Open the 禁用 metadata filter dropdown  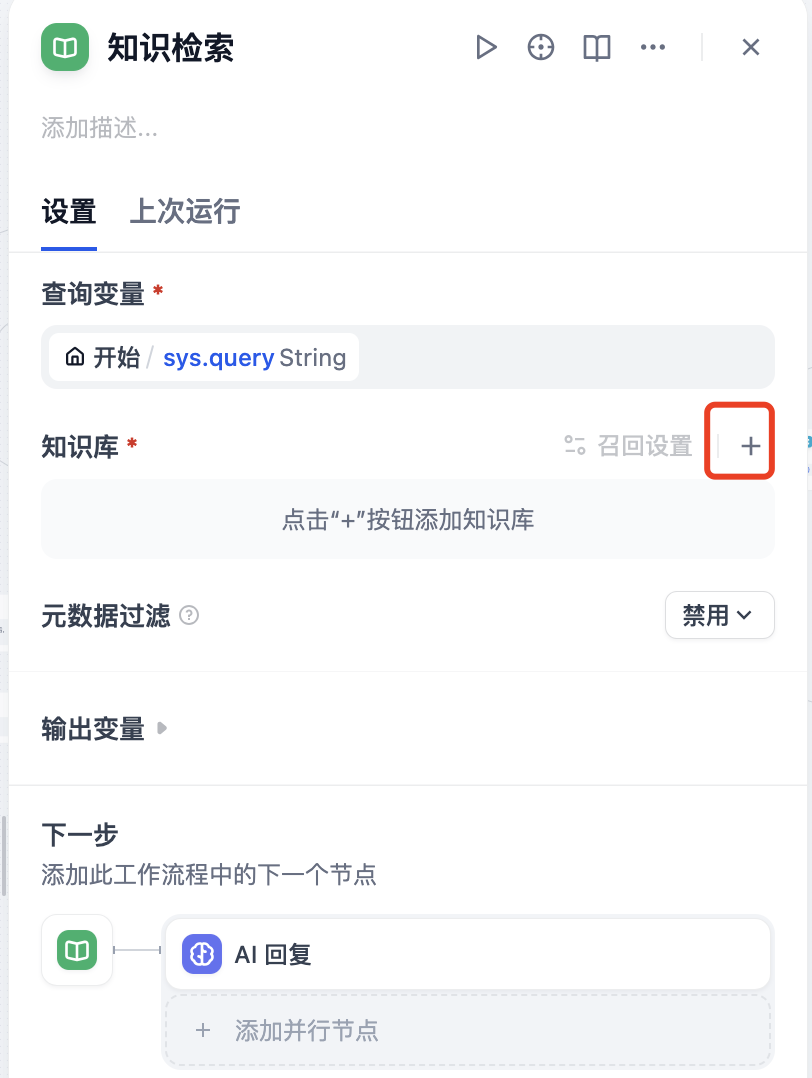(x=719, y=615)
